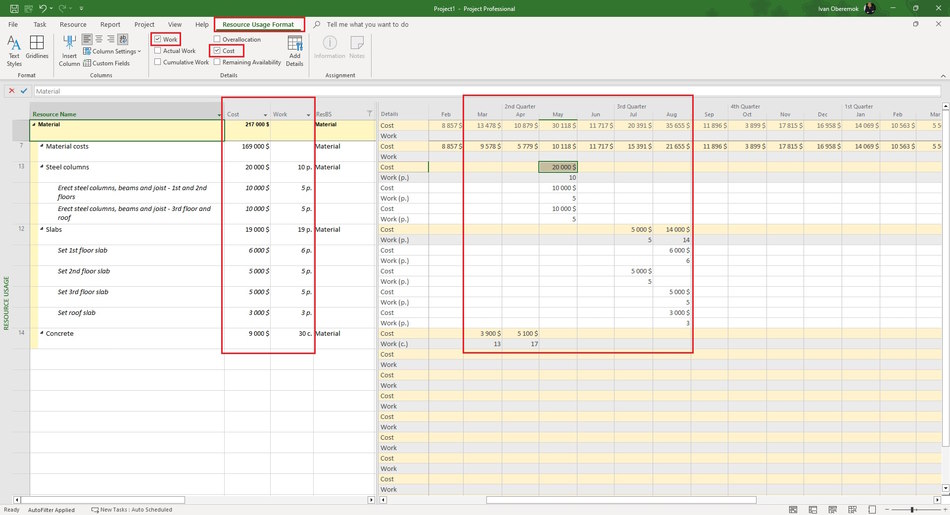The height and width of the screenshot is (515, 950).
Task: Click the second view shortcut icon in status bar
Action: [812, 510]
